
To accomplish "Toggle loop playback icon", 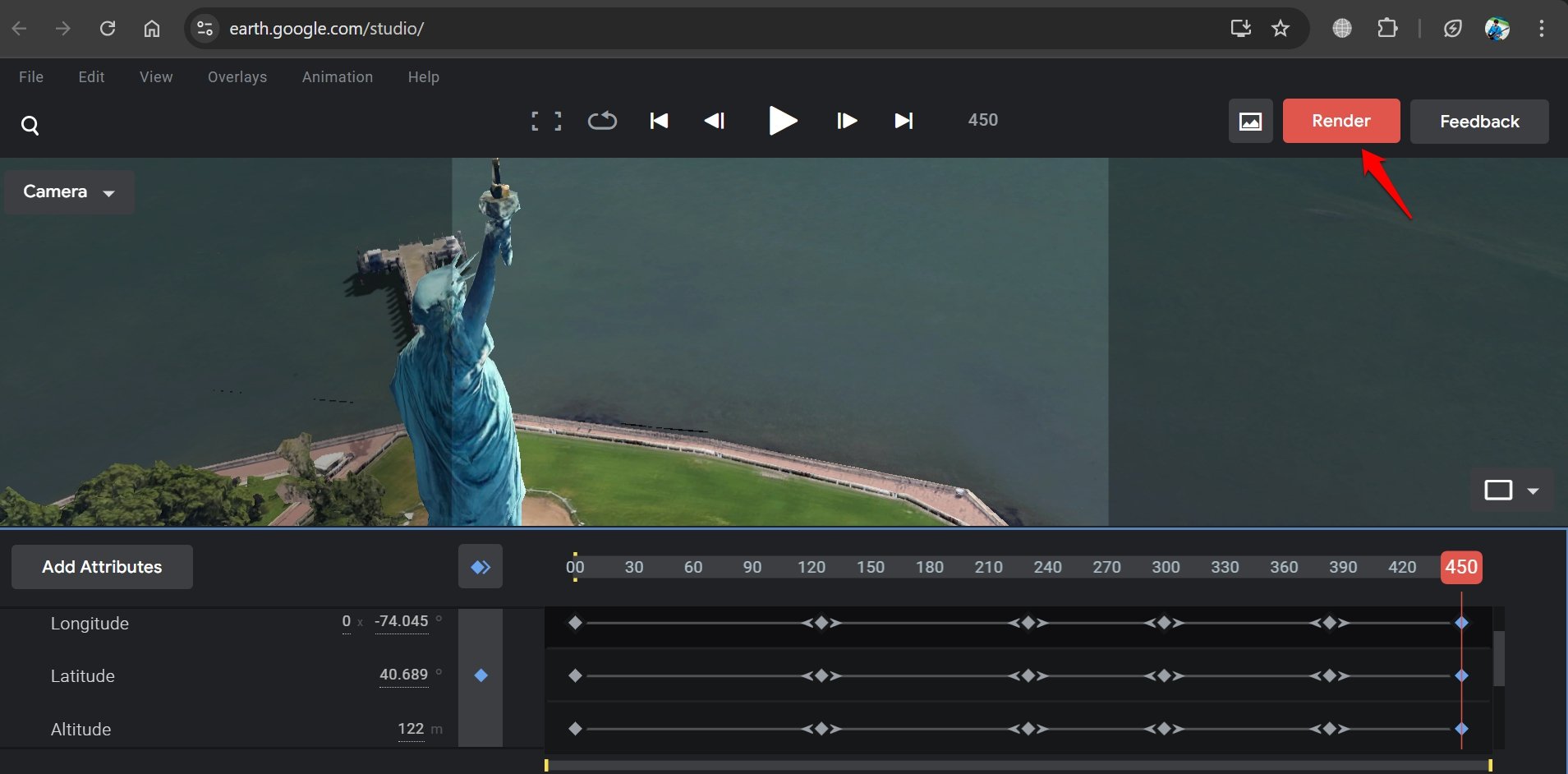I will [x=602, y=121].
